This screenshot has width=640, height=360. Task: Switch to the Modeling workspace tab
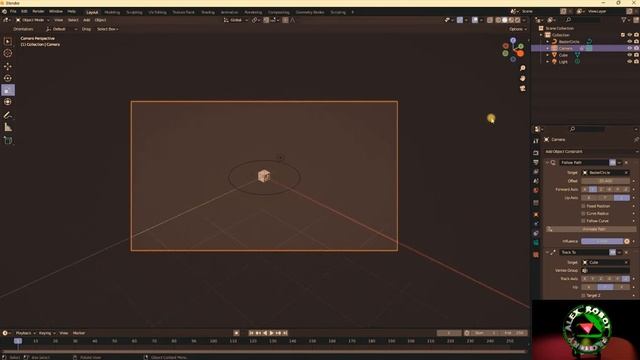pos(112,12)
